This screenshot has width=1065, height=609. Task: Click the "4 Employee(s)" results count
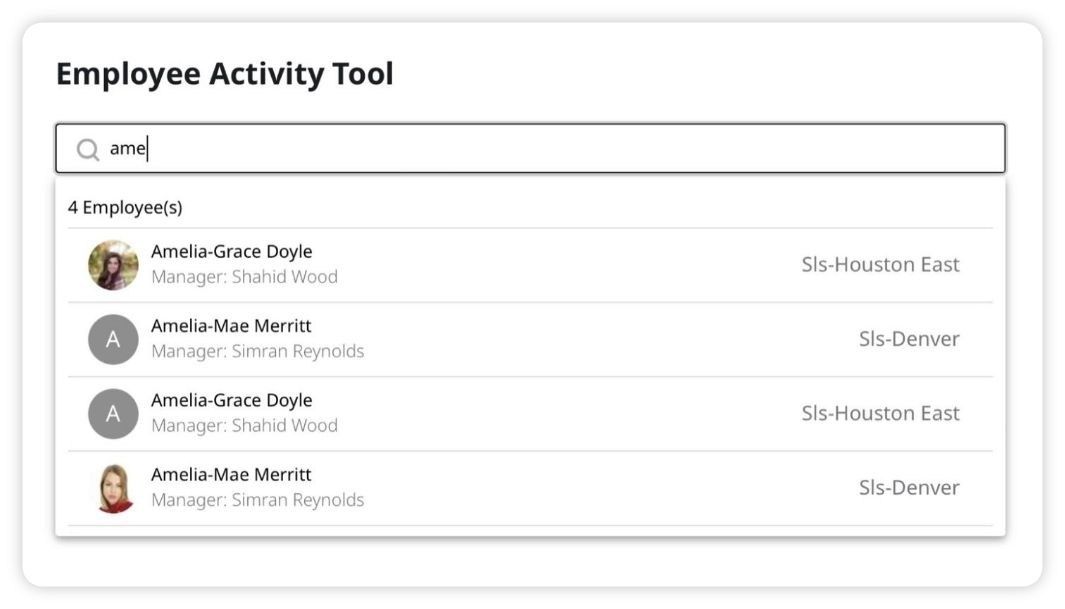pyautogui.click(x=125, y=208)
